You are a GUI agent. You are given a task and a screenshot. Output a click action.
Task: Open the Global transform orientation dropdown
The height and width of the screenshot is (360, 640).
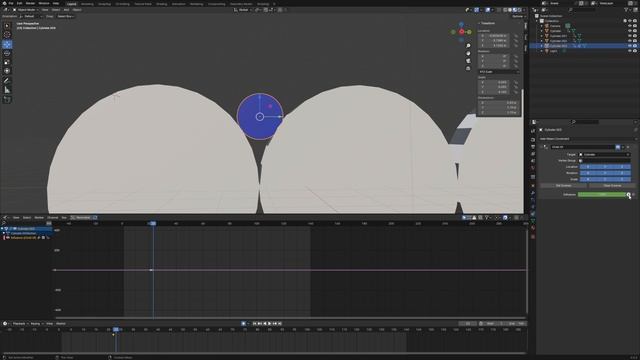click(x=242, y=10)
